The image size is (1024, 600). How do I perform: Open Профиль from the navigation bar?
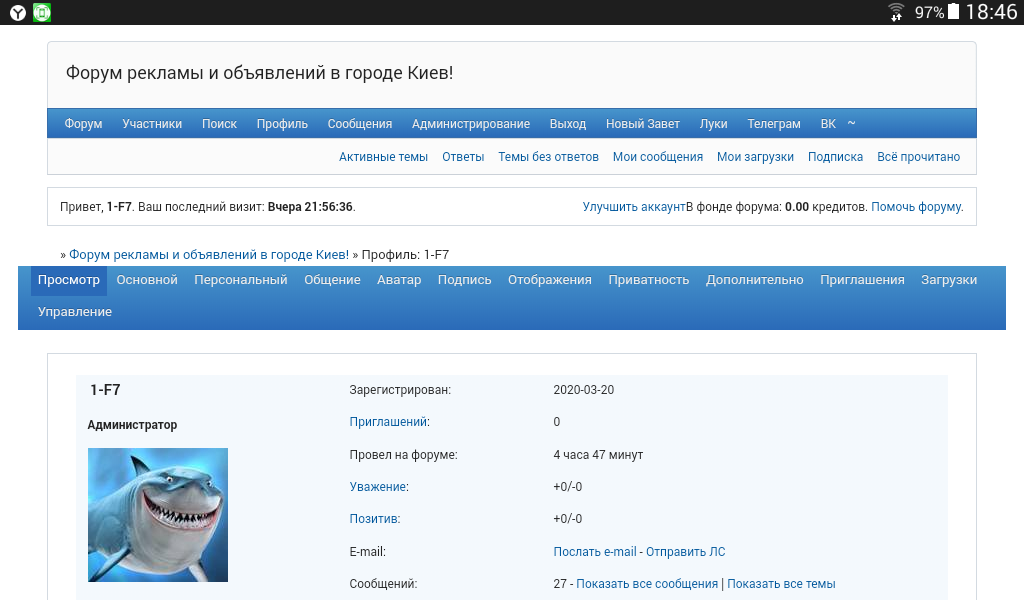[x=282, y=124]
